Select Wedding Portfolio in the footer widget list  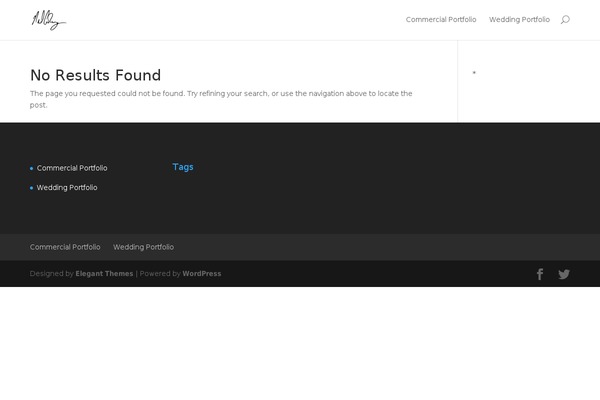click(x=67, y=188)
